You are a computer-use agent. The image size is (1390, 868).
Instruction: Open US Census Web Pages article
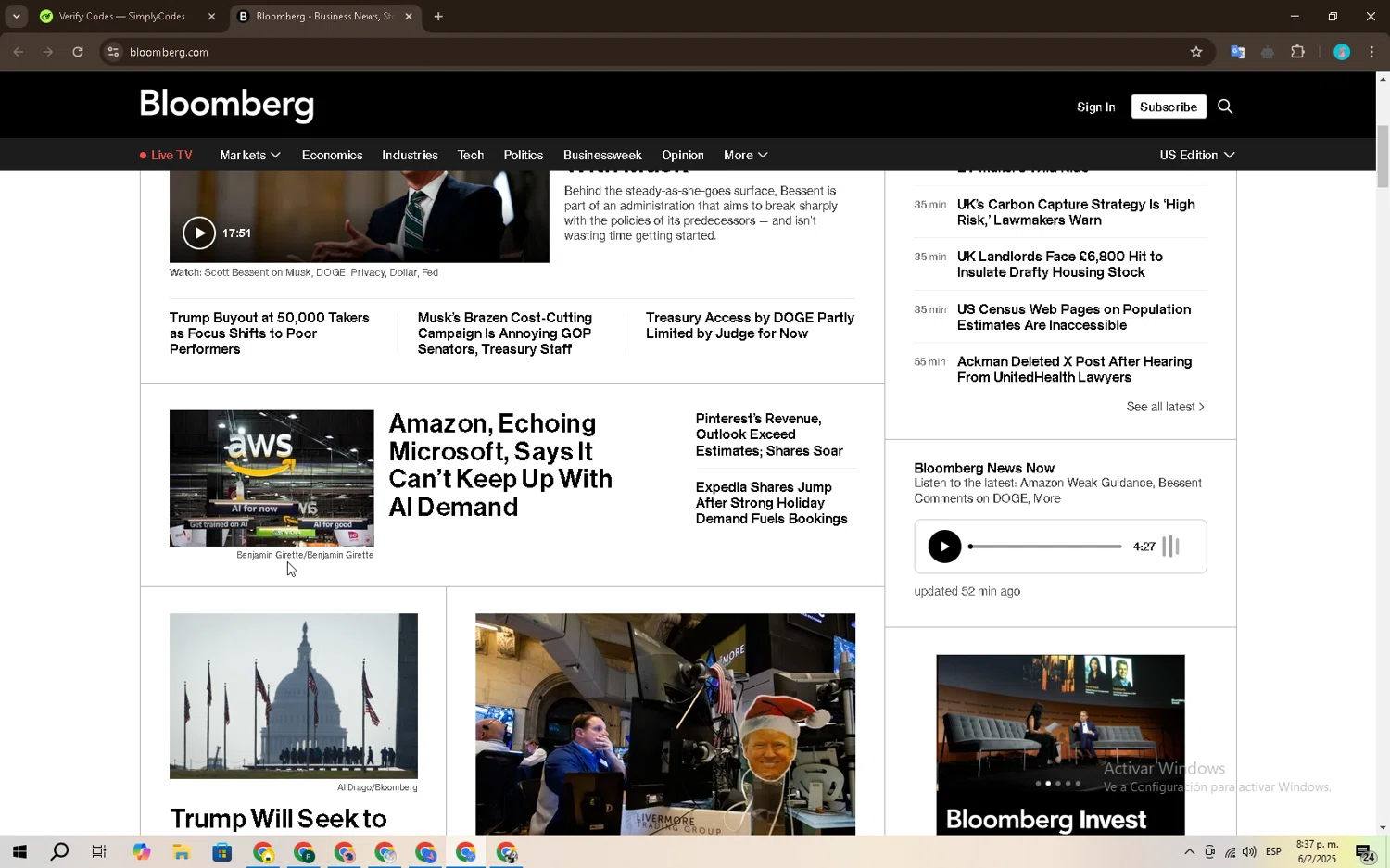click(x=1074, y=317)
